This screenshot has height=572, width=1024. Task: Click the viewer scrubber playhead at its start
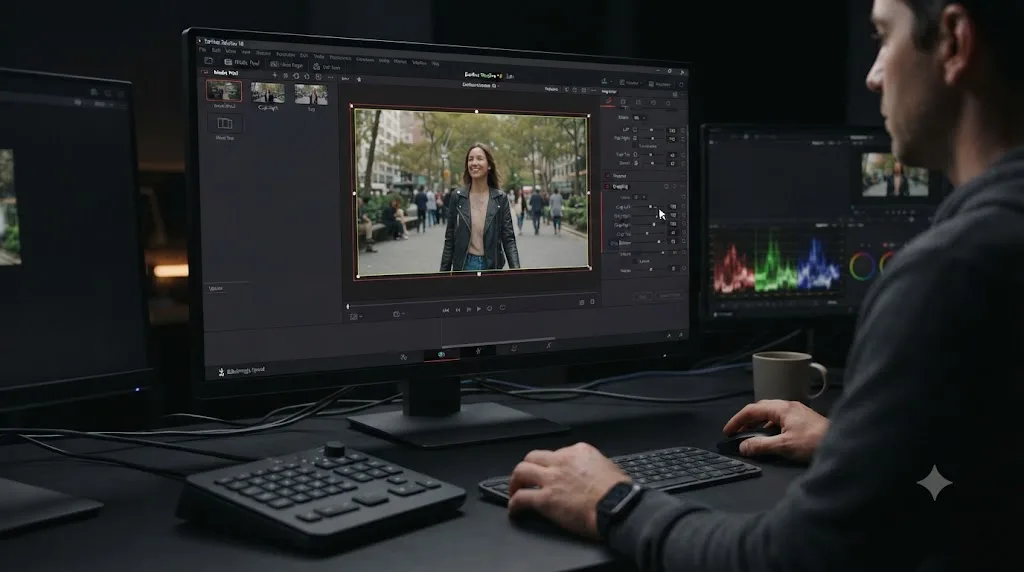point(347,306)
